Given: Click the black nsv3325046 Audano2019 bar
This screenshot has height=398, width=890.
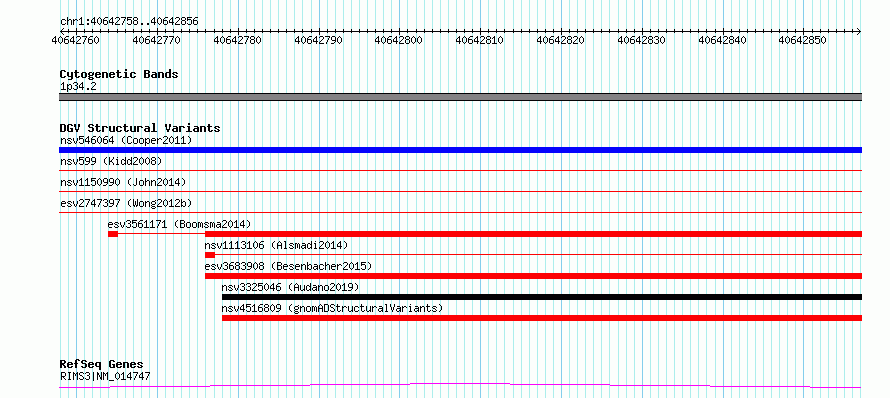Looking at the screenshot, I should coord(542,297).
